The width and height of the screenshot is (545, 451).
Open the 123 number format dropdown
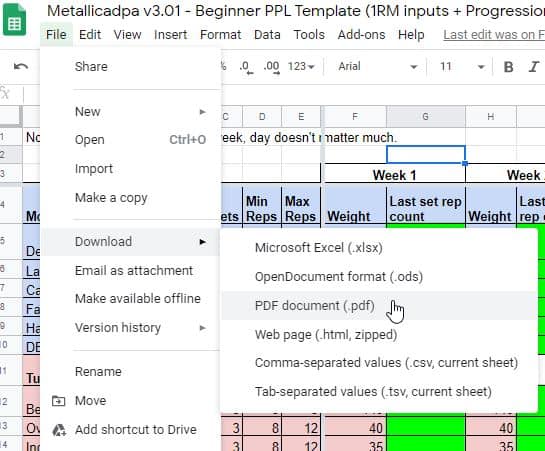point(301,66)
